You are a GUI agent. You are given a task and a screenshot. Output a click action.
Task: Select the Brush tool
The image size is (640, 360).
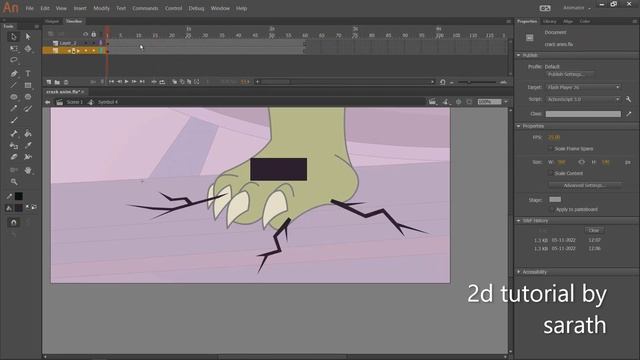(x=14, y=120)
